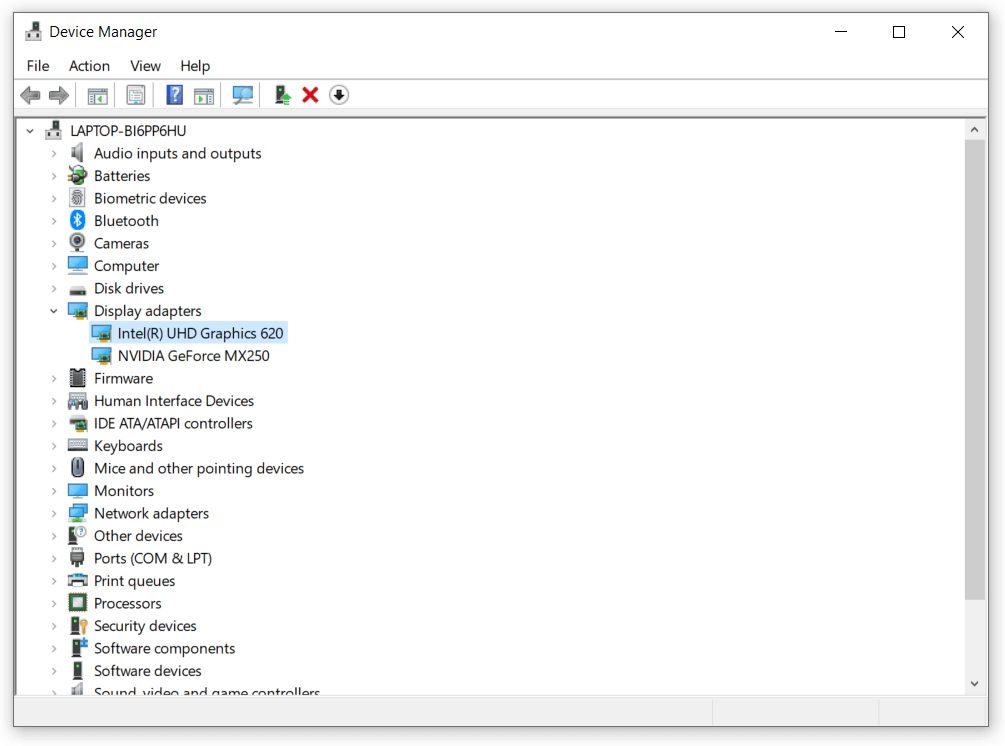This screenshot has width=1005, height=746.
Task: Click the Help toolbar icon
Action: pyautogui.click(x=175, y=95)
